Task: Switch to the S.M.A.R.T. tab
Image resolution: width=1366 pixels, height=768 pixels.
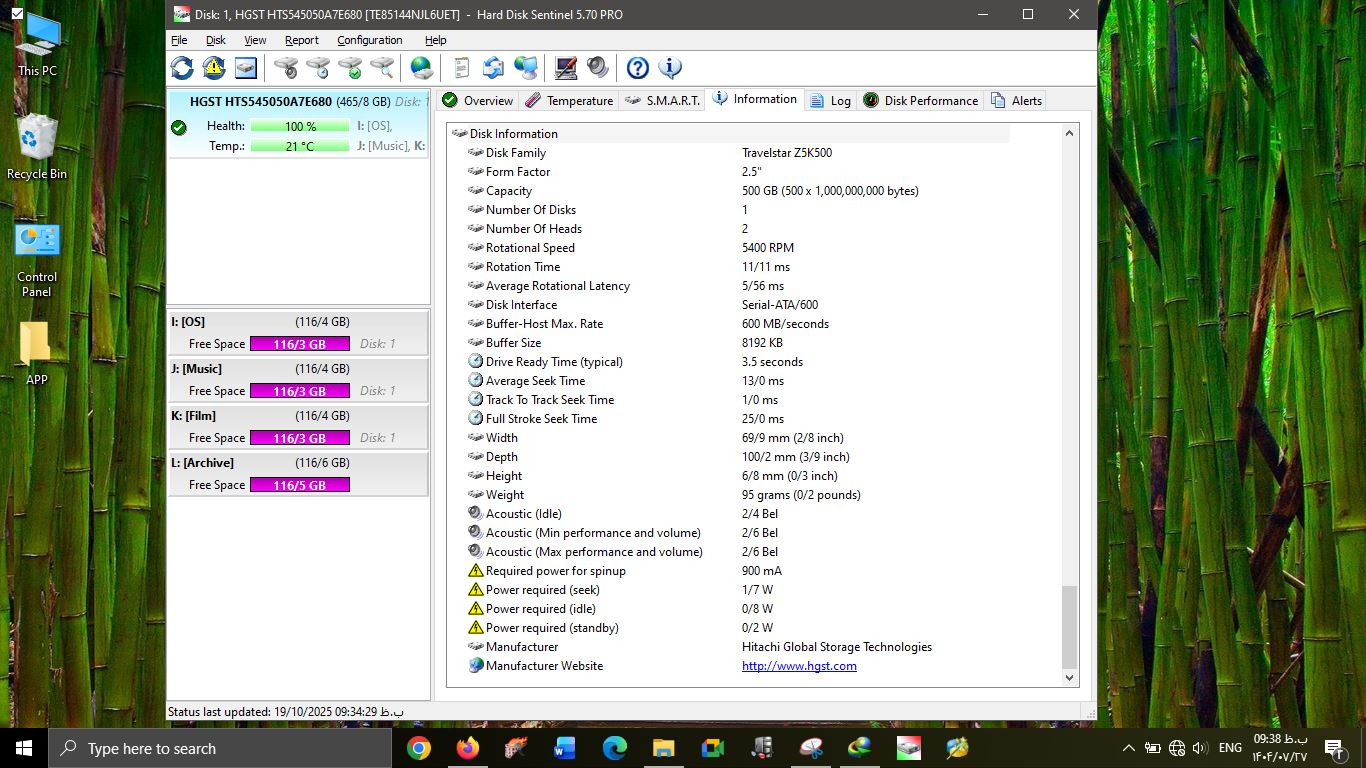Action: (662, 101)
